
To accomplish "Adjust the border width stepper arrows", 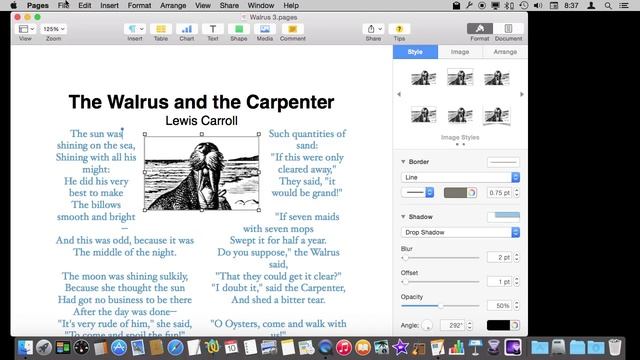I will coord(517,193).
